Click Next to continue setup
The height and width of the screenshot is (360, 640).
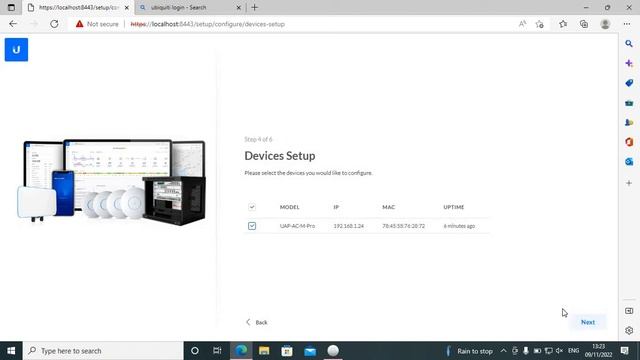(x=588, y=322)
